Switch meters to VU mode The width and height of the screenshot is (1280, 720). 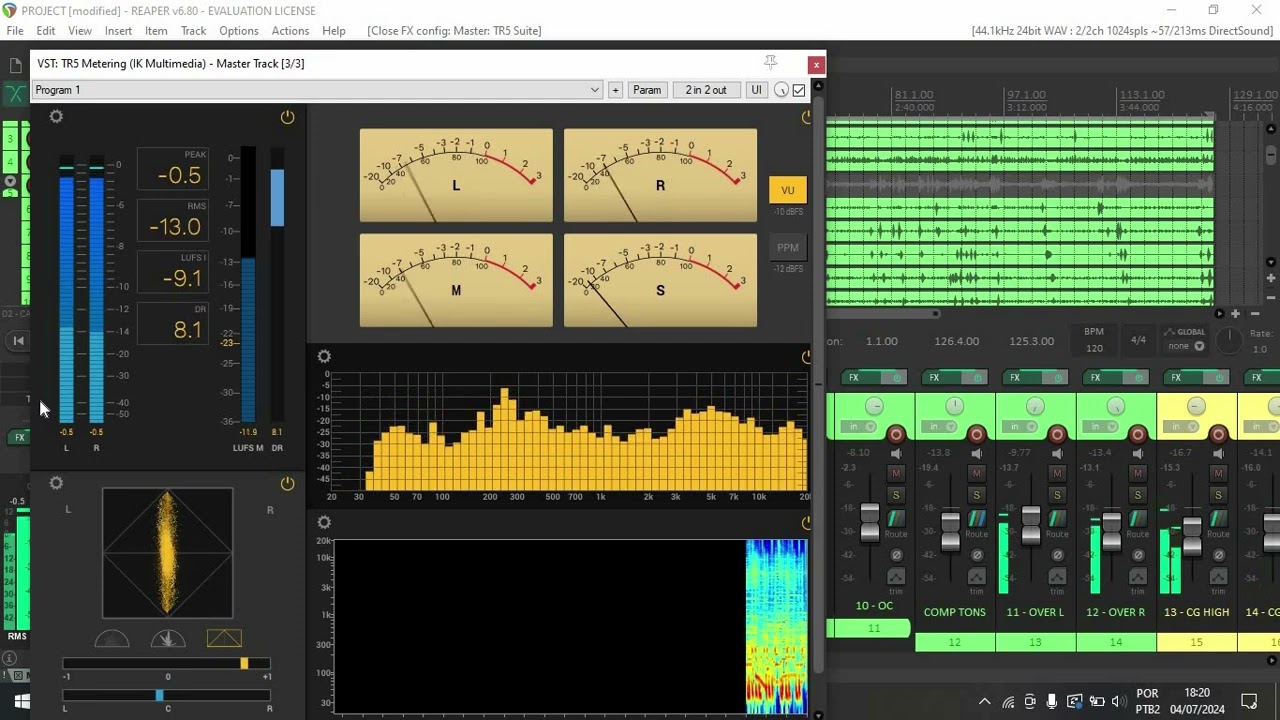788,191
